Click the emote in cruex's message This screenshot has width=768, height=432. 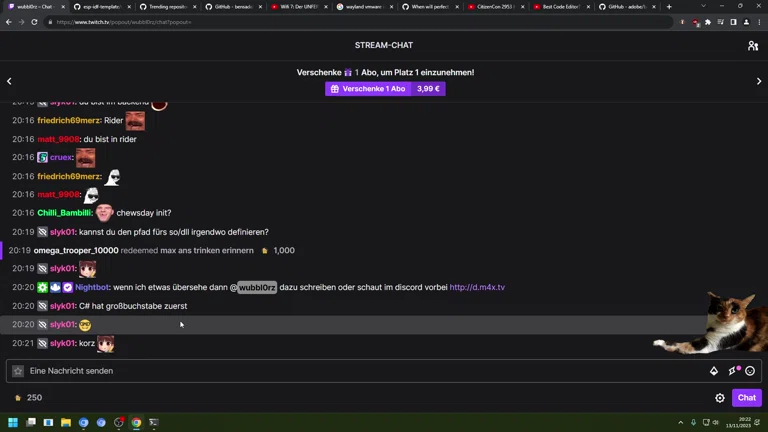point(85,158)
